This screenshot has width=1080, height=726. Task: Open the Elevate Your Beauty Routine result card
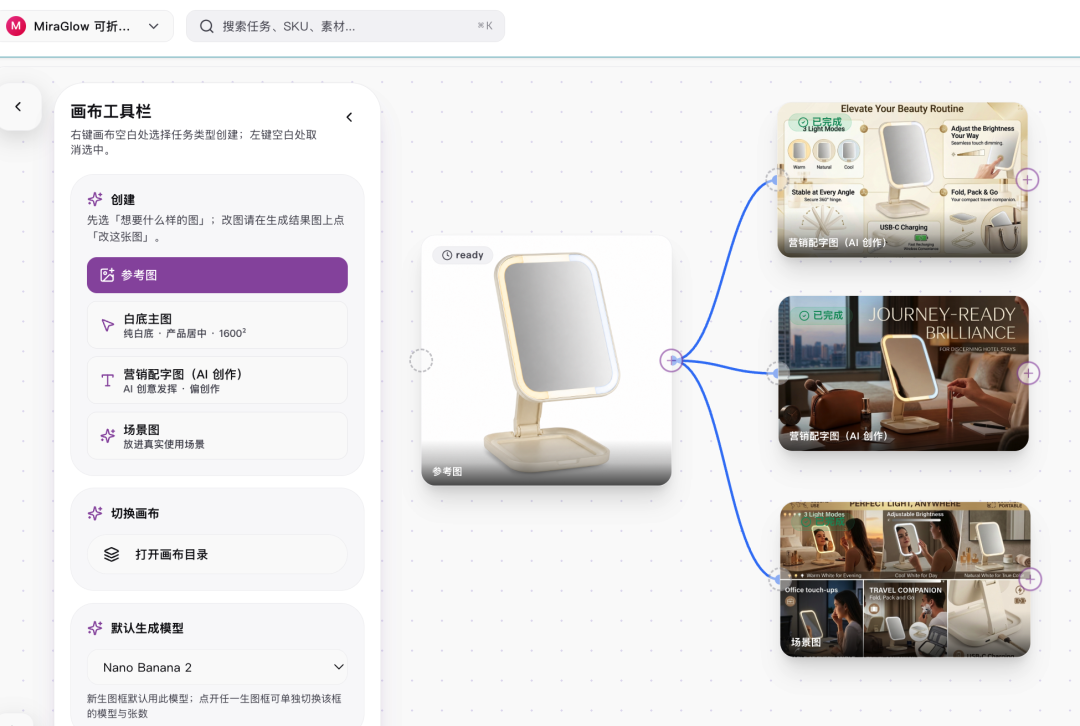point(902,180)
